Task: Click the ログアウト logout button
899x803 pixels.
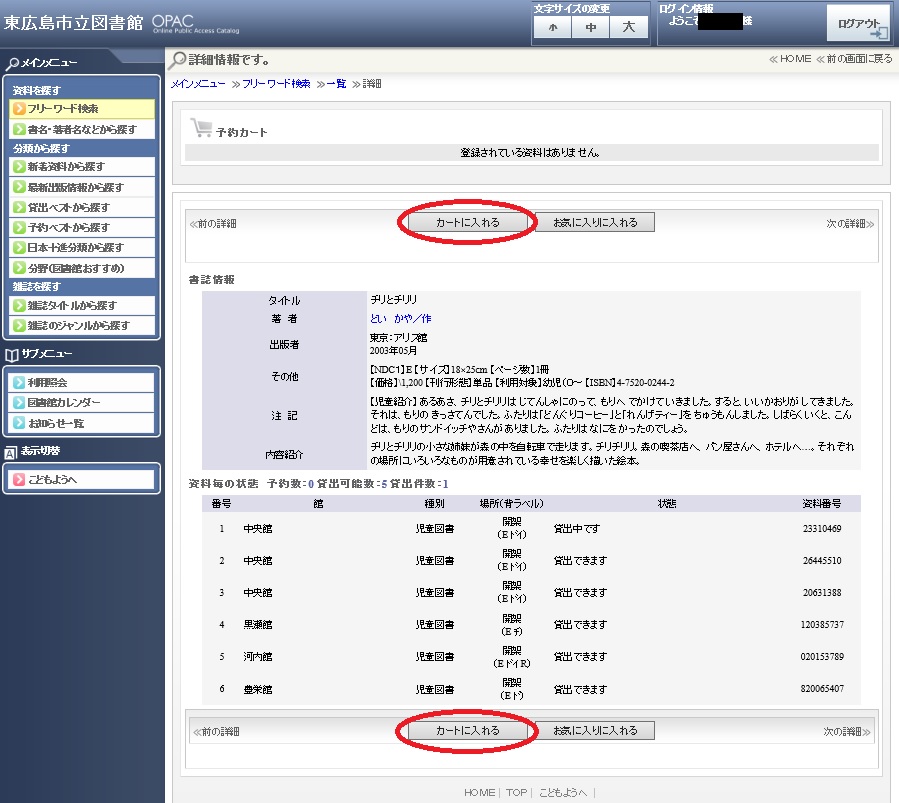Action: 858,24
